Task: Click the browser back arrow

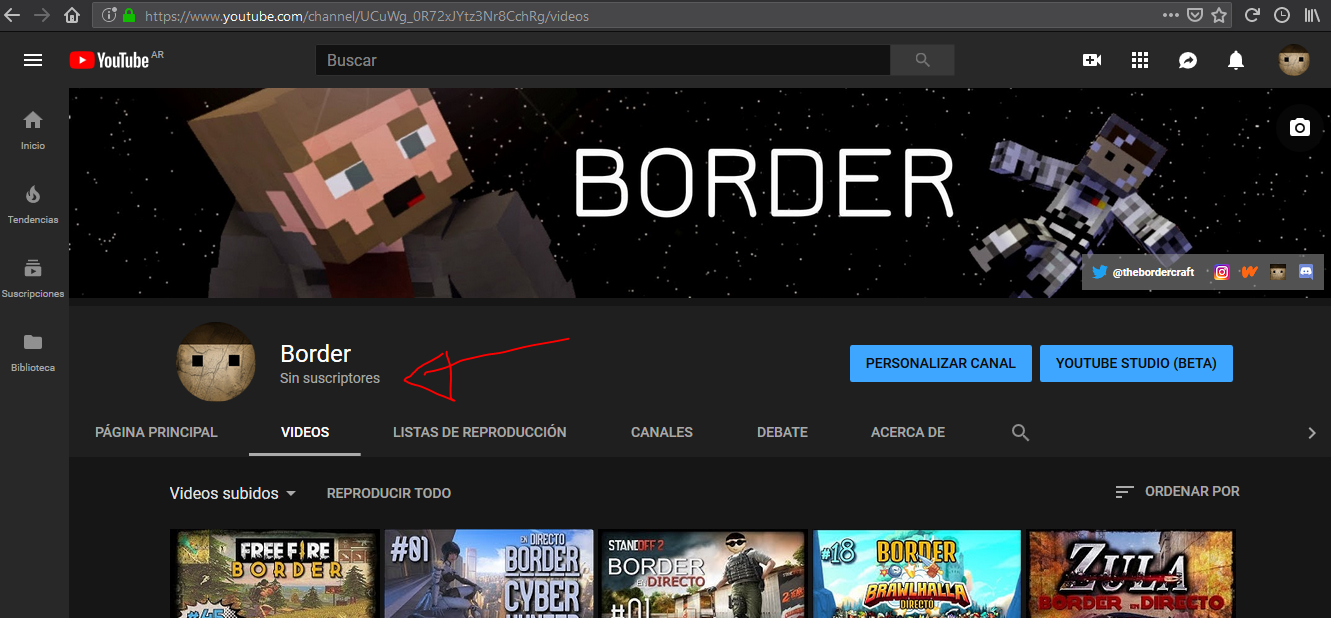Action: (13, 15)
